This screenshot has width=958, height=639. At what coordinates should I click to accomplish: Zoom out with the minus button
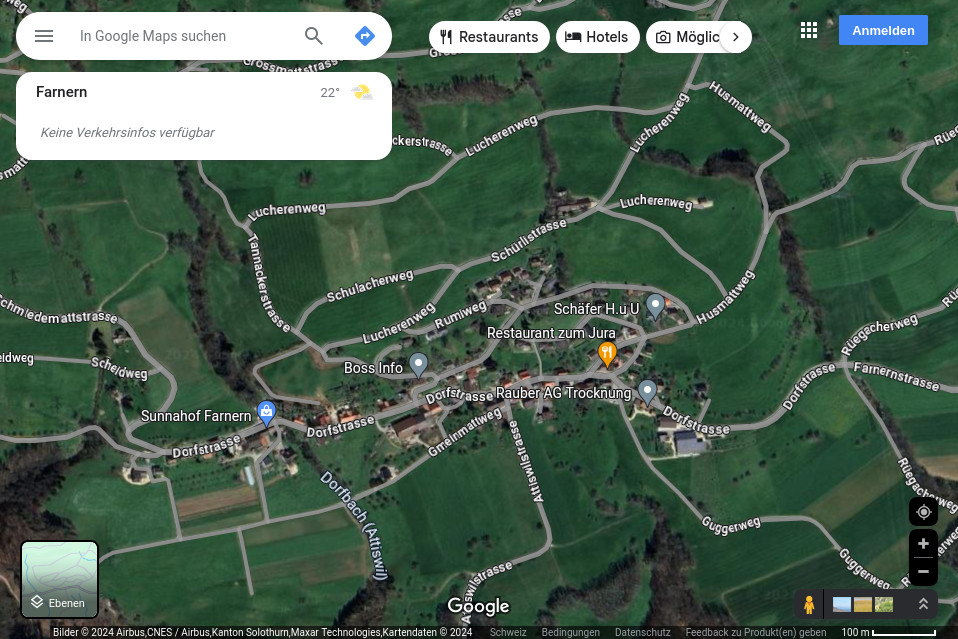tap(923, 571)
